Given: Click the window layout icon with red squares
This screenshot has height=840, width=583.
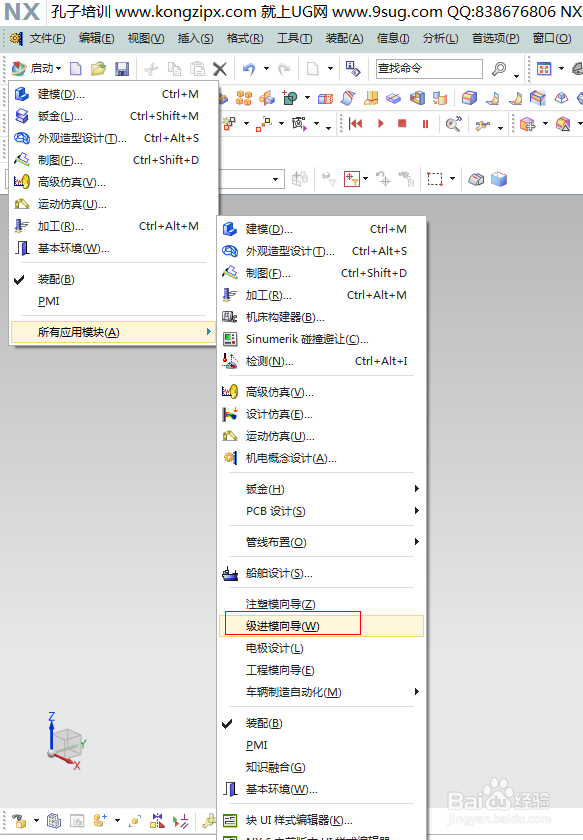Looking at the screenshot, I should pos(544,69).
